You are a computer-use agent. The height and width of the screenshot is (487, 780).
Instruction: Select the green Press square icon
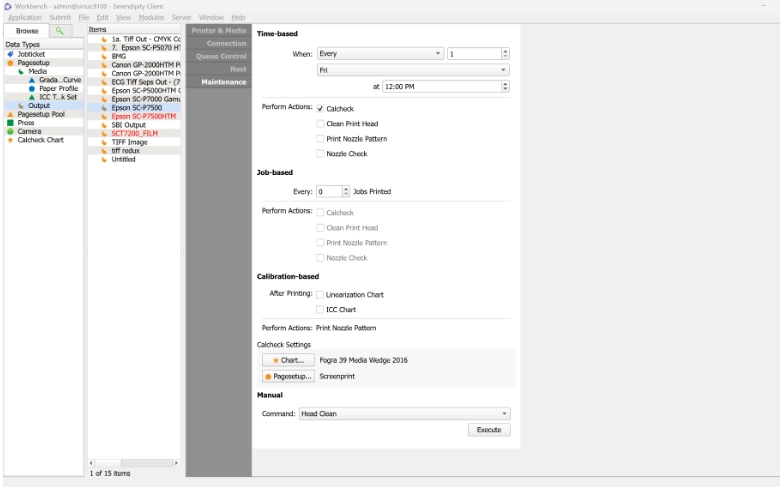pos(10,123)
